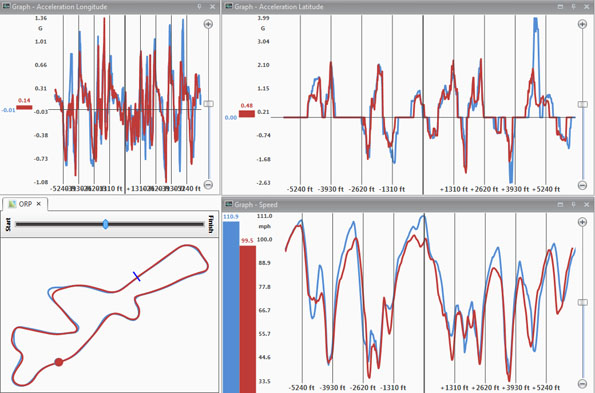The image size is (595, 393).
Task: Click the Speed graph panel icon
Action: pos(228,204)
